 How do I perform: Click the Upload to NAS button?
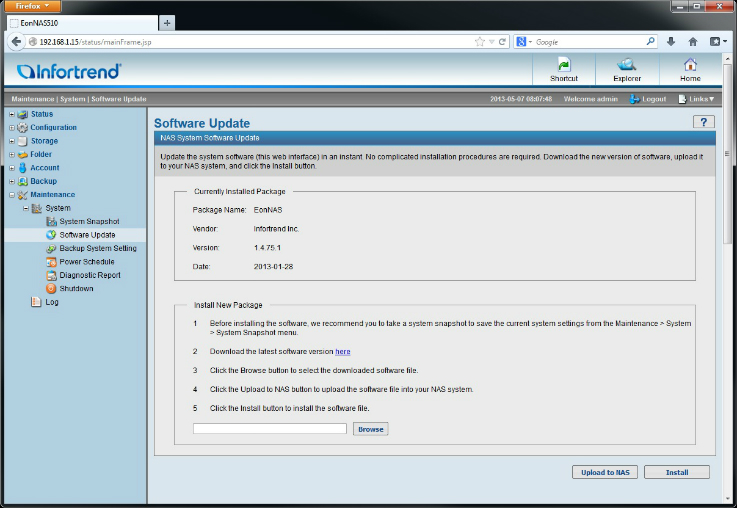coord(605,472)
